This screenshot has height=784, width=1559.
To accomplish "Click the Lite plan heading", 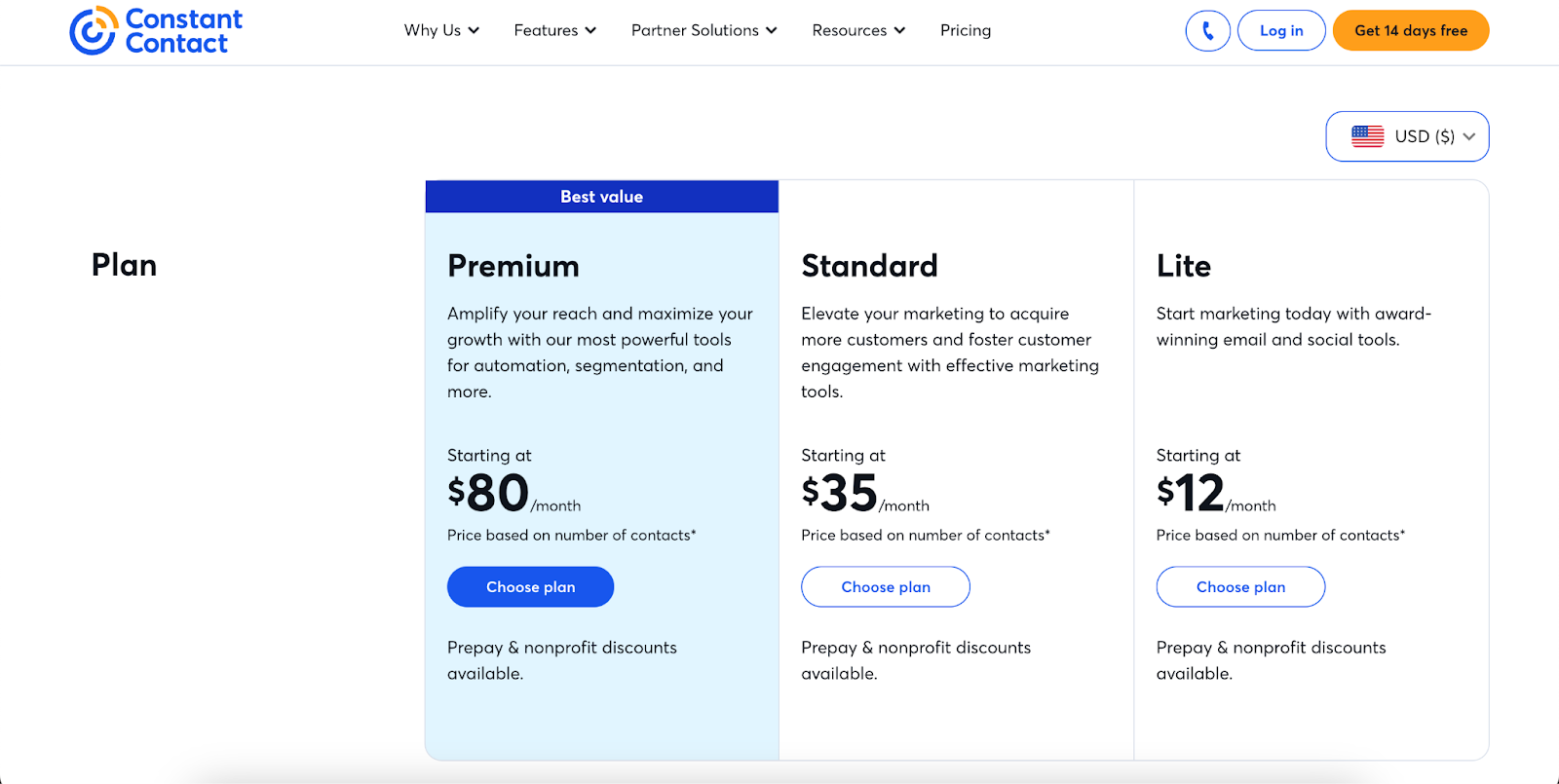I will point(1183,265).
